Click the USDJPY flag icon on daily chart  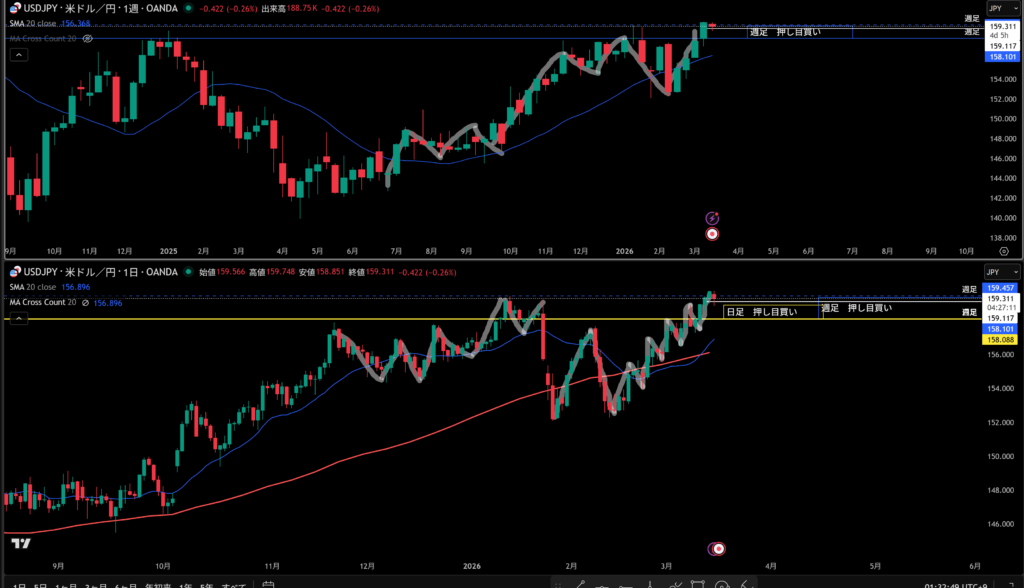pyautogui.click(x=14, y=272)
